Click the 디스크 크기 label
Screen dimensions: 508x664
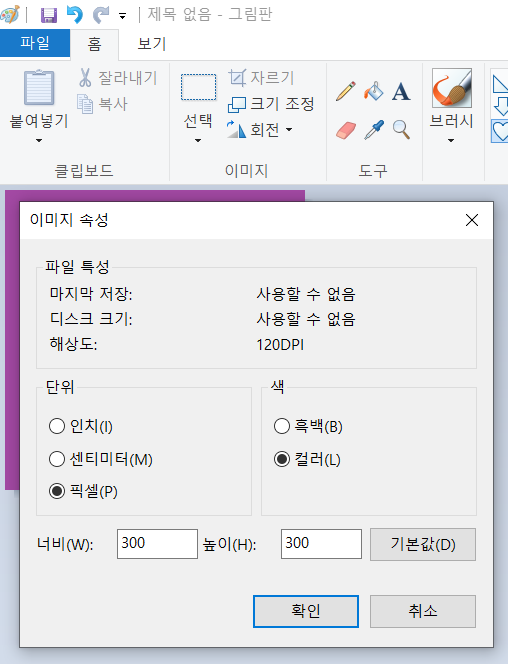click(x=91, y=318)
